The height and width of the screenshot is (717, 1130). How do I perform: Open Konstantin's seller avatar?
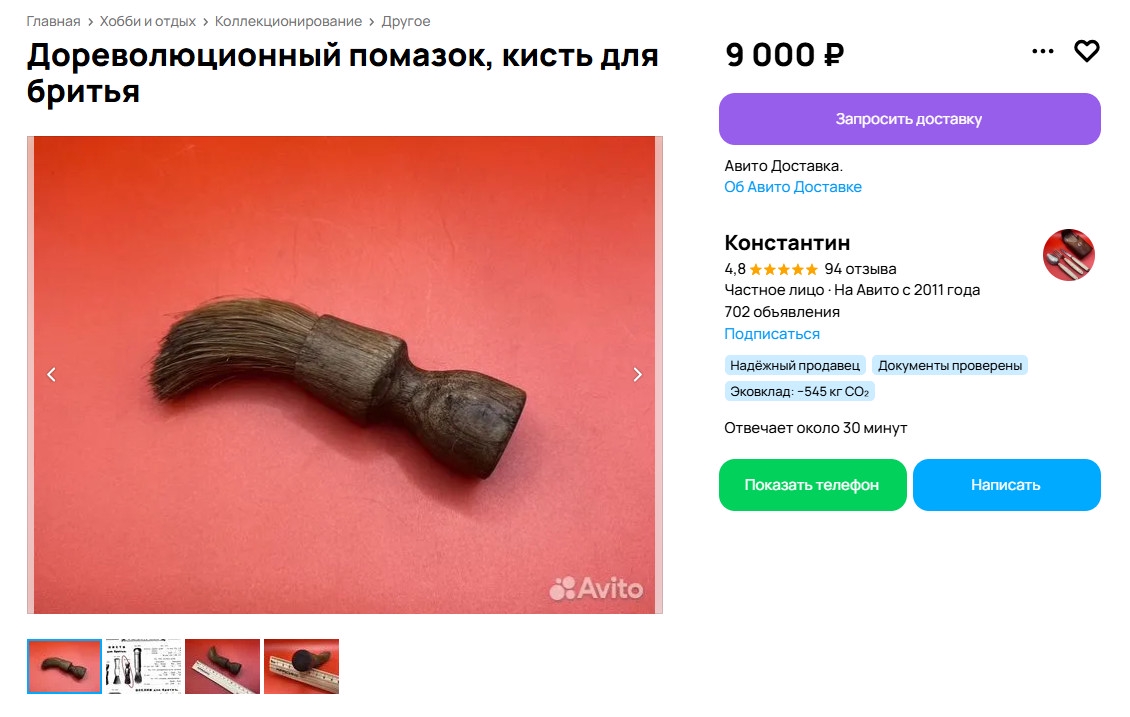[x=1069, y=255]
